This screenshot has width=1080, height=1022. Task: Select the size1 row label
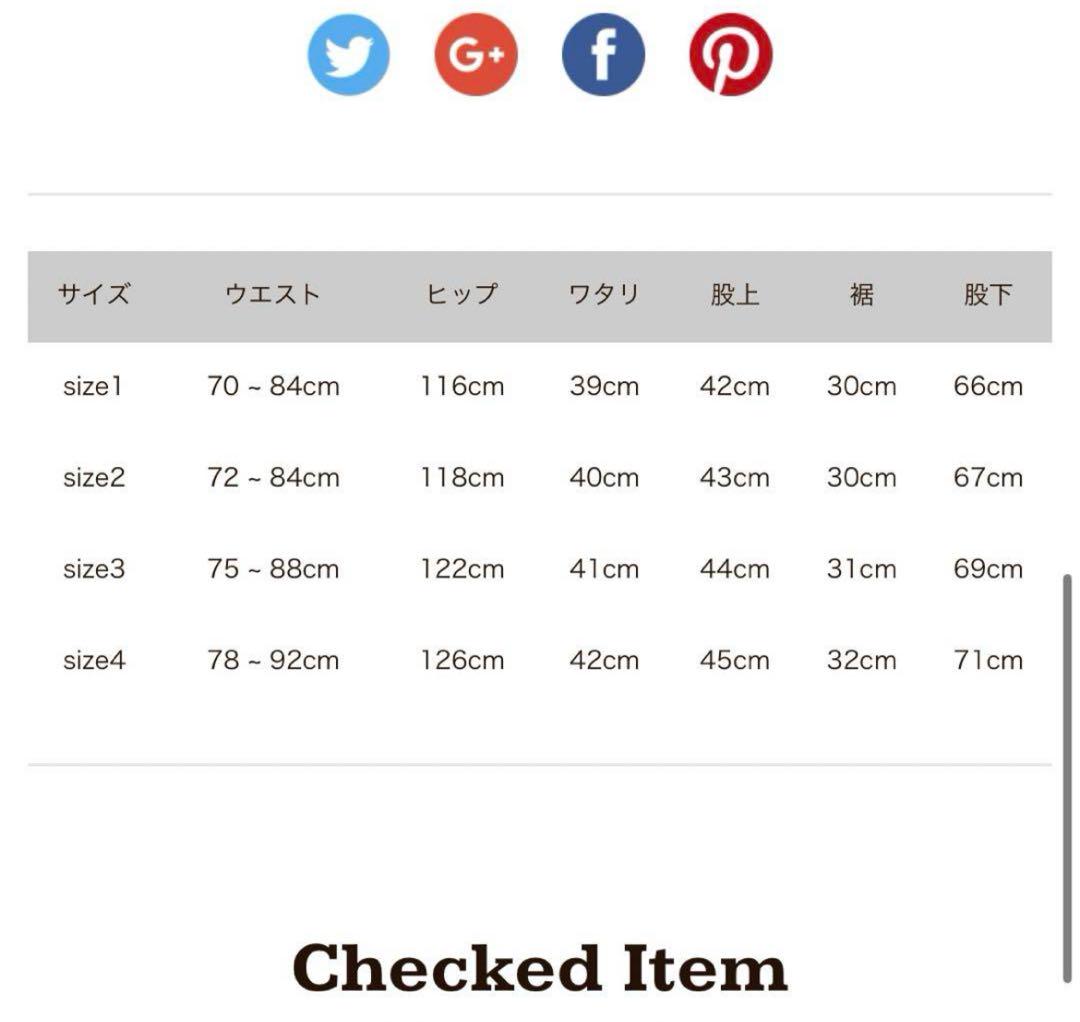[93, 386]
